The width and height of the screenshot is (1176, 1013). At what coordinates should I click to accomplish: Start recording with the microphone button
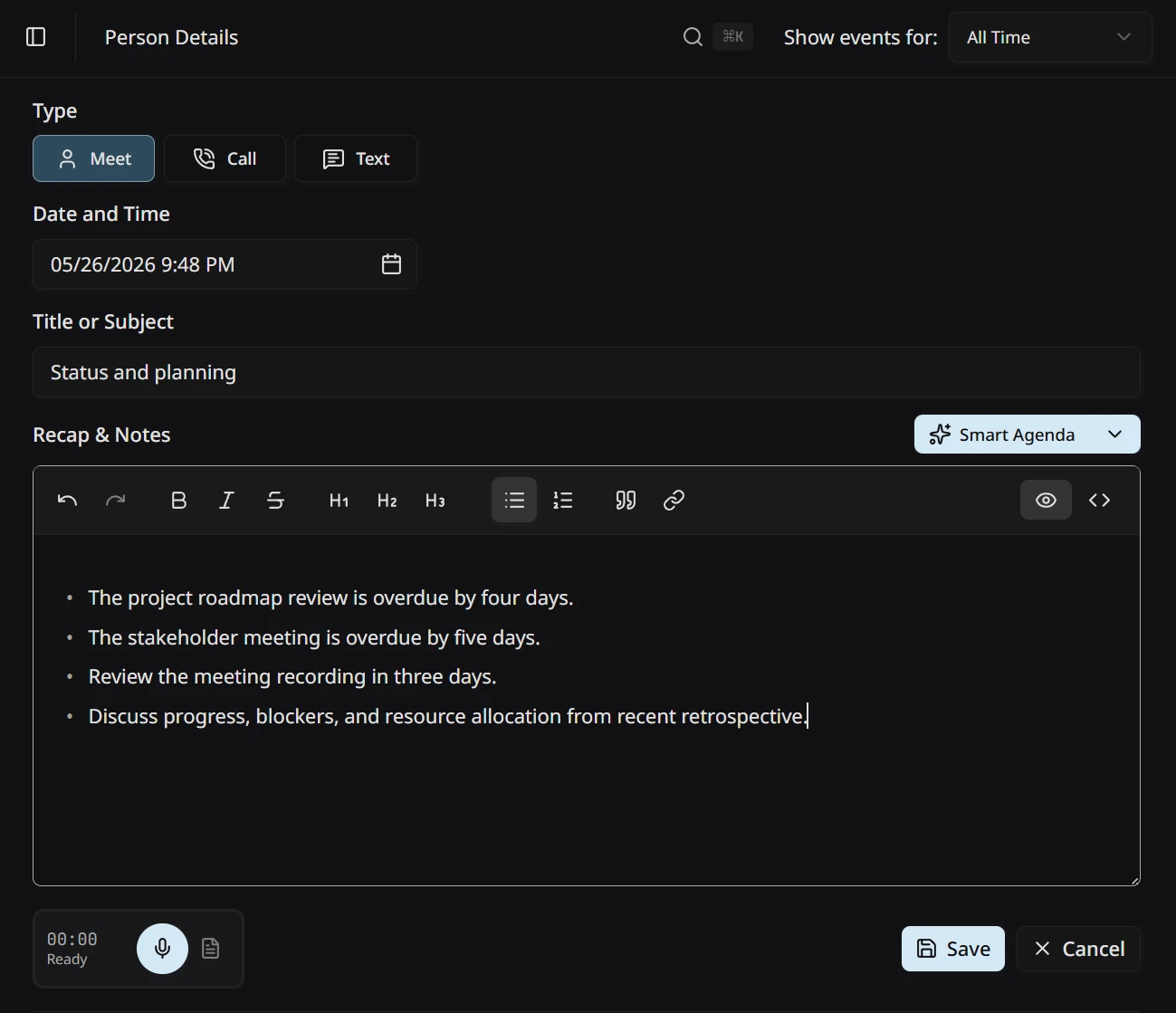pyautogui.click(x=162, y=949)
